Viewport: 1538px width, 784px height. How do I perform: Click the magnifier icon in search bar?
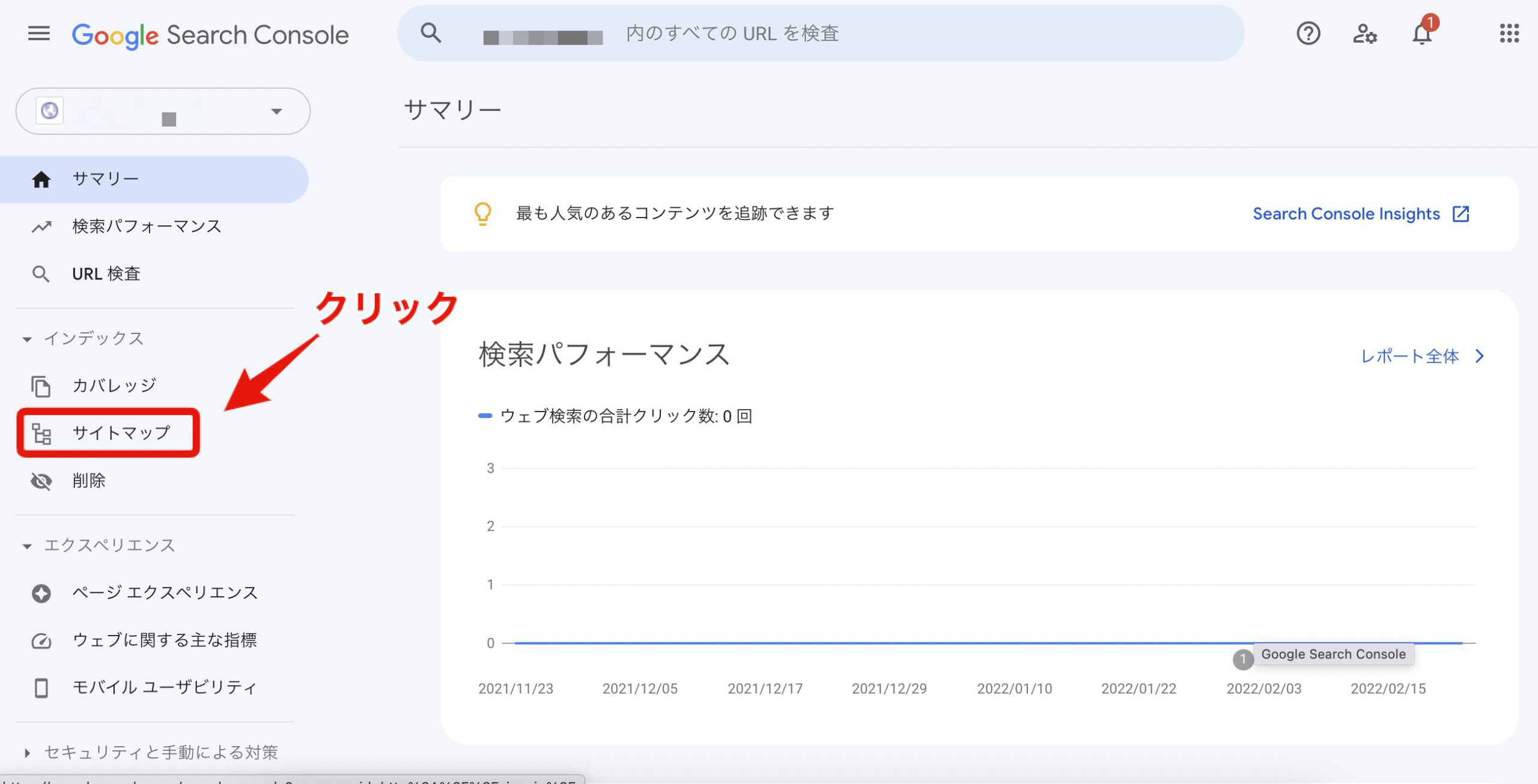point(431,33)
